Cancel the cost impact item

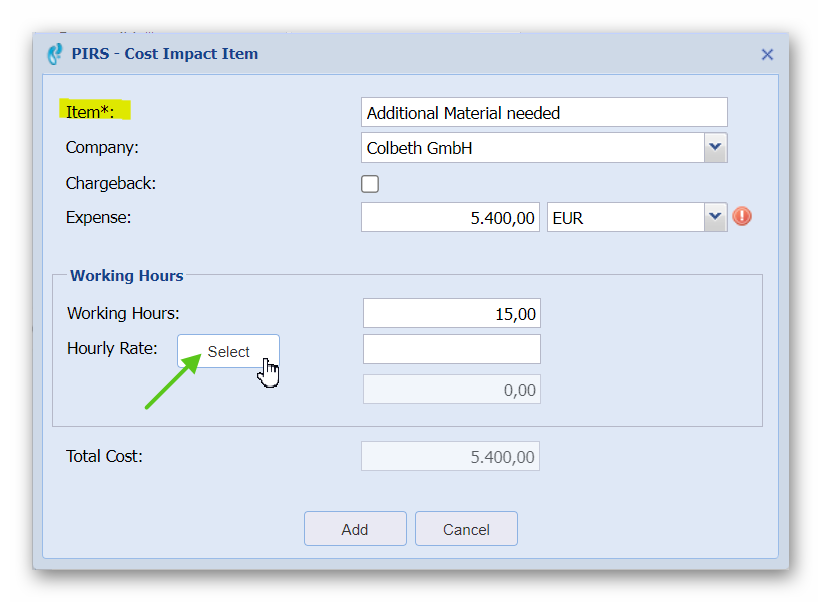(466, 529)
